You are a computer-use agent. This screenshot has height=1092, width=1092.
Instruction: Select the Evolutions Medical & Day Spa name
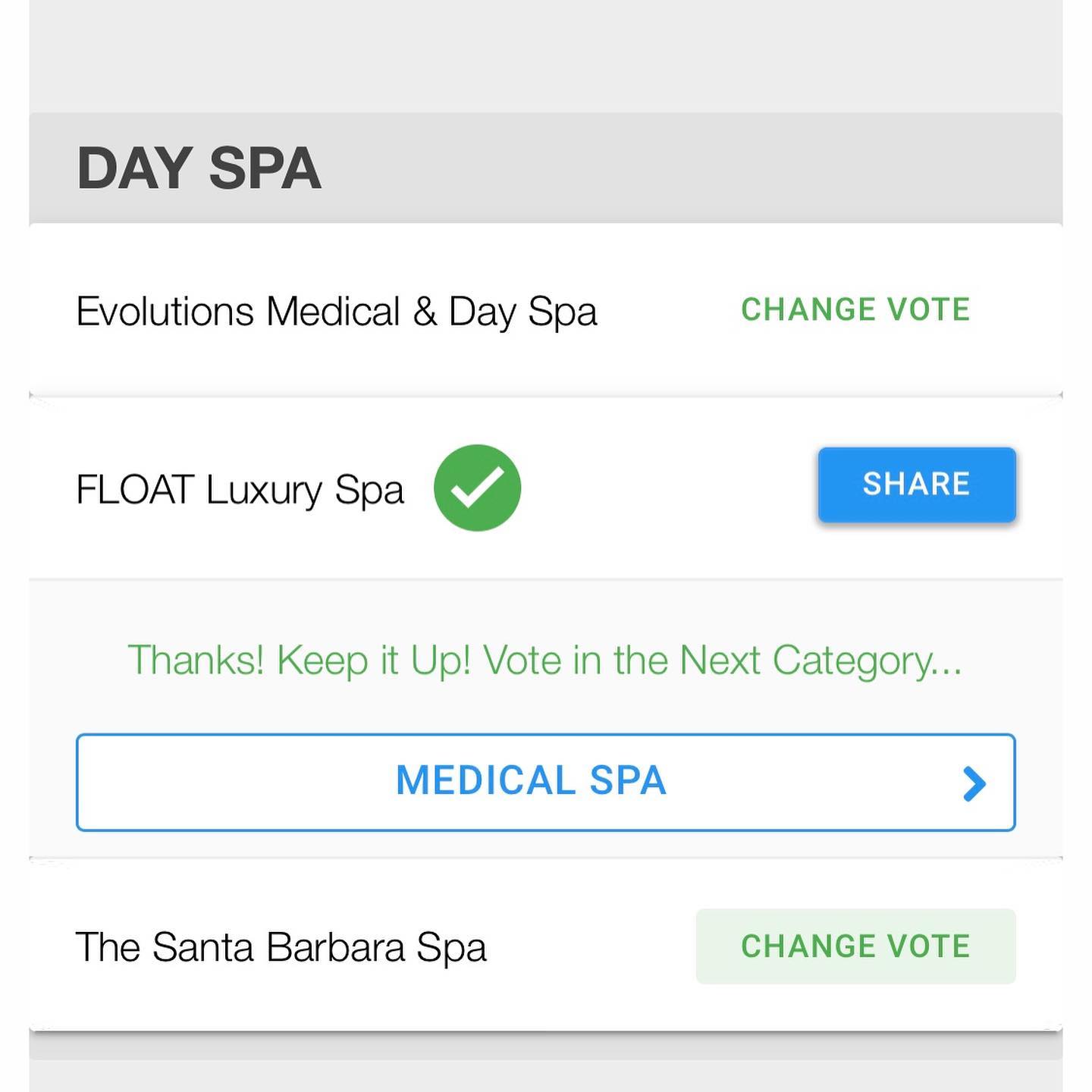pyautogui.click(x=336, y=312)
